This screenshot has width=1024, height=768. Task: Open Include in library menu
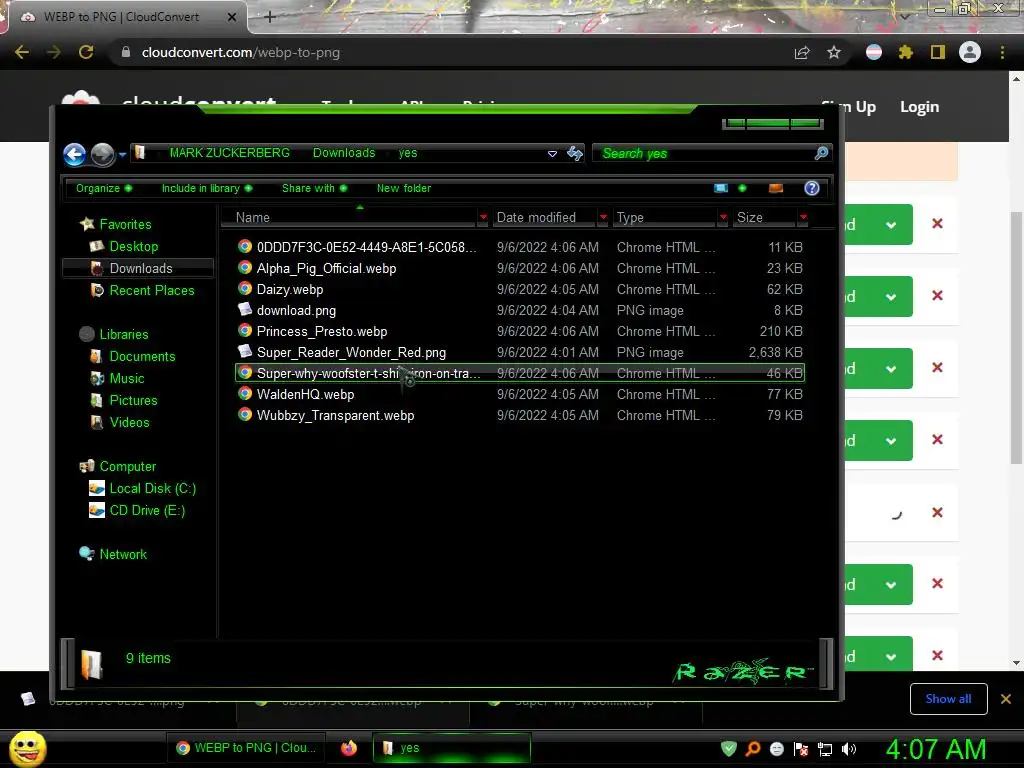click(207, 188)
